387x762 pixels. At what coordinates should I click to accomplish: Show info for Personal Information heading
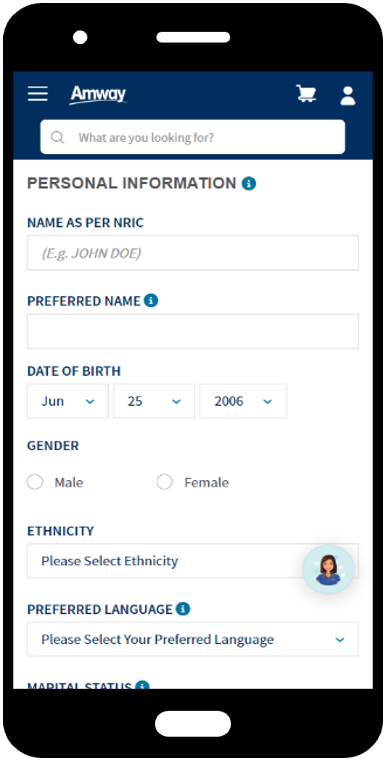point(249,184)
